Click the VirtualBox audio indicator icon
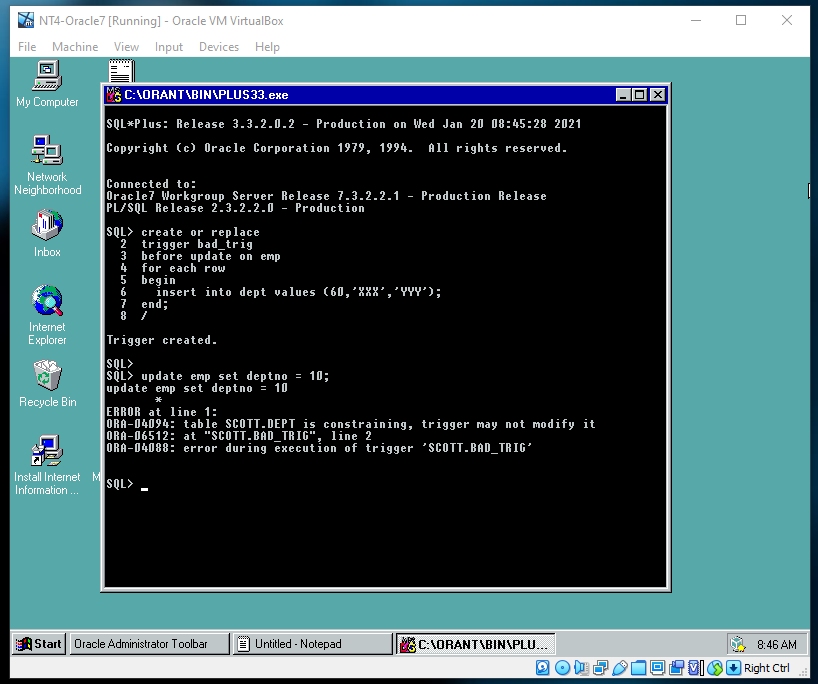The image size is (818, 684). pos(581,668)
